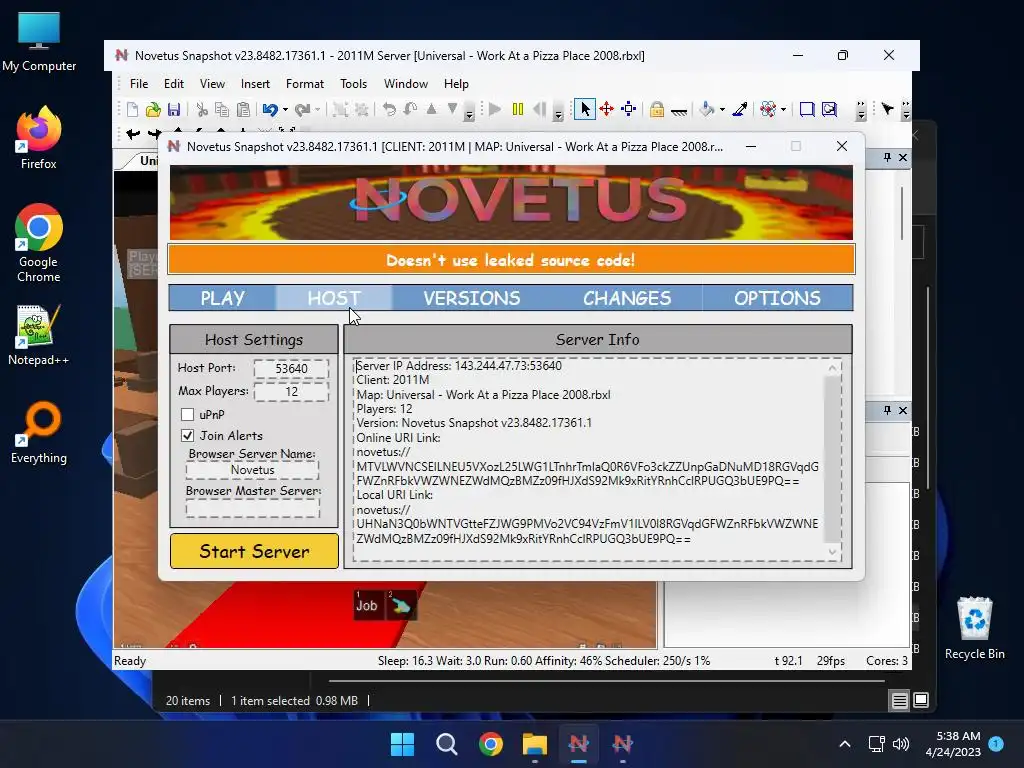1024x768 pixels.
Task: Switch File Explorer to details view icon
Action: click(x=899, y=701)
